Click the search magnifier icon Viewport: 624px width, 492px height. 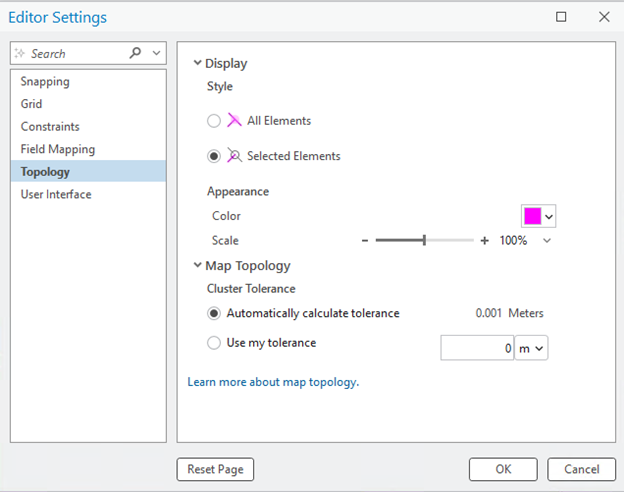click(137, 53)
